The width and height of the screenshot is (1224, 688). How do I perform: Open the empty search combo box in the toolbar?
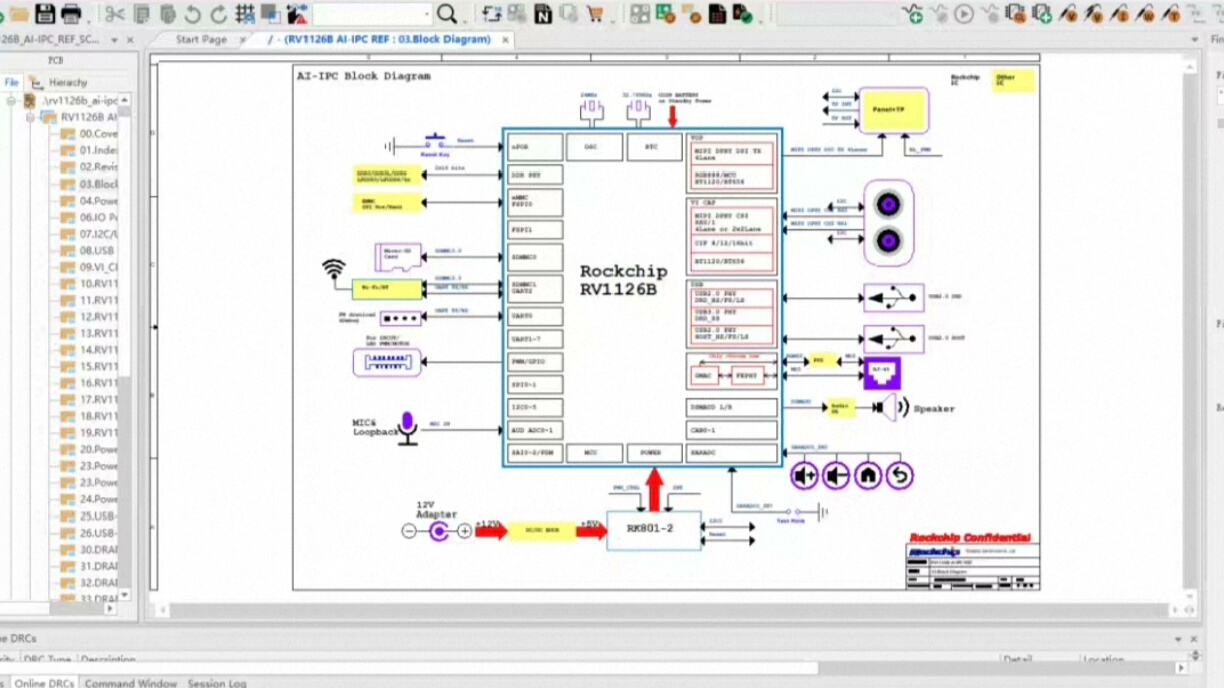click(372, 14)
